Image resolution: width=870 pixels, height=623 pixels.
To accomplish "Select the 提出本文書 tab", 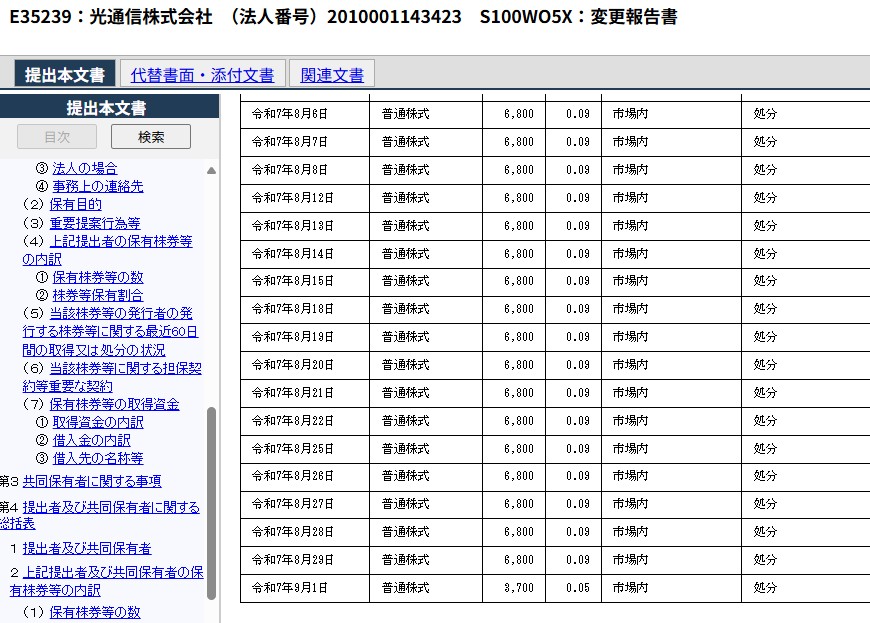I will 65,75.
